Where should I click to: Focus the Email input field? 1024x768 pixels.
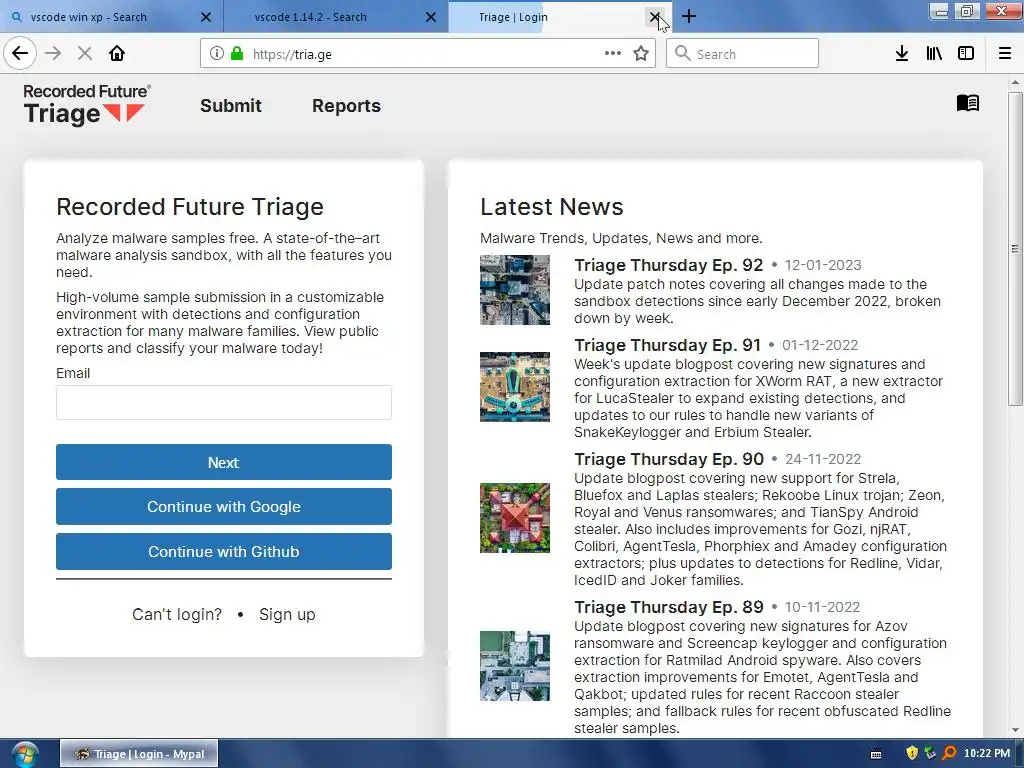click(x=224, y=402)
